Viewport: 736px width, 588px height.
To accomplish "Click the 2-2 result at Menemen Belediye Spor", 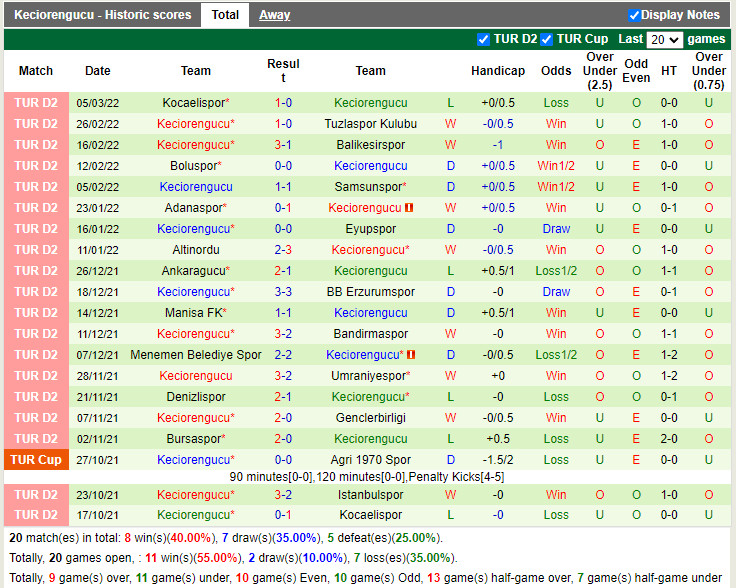I will click(283, 354).
